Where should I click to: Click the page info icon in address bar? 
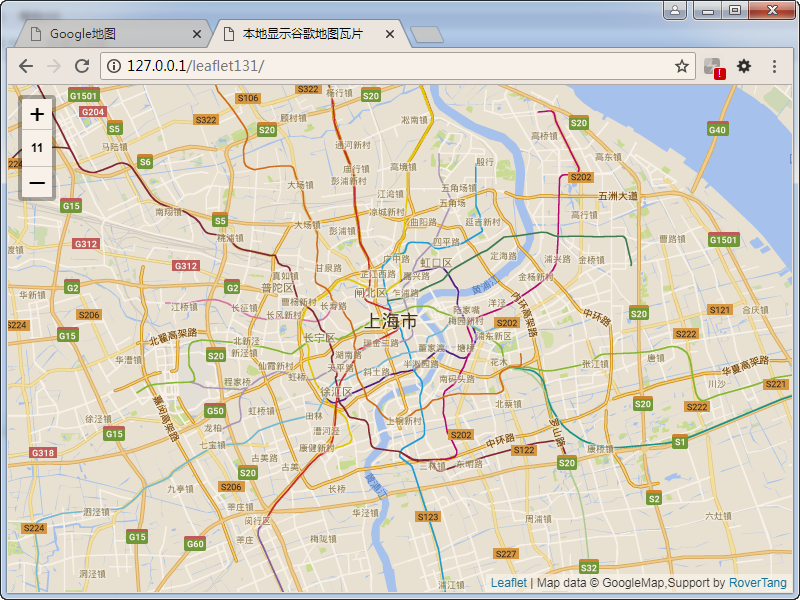pyautogui.click(x=113, y=66)
